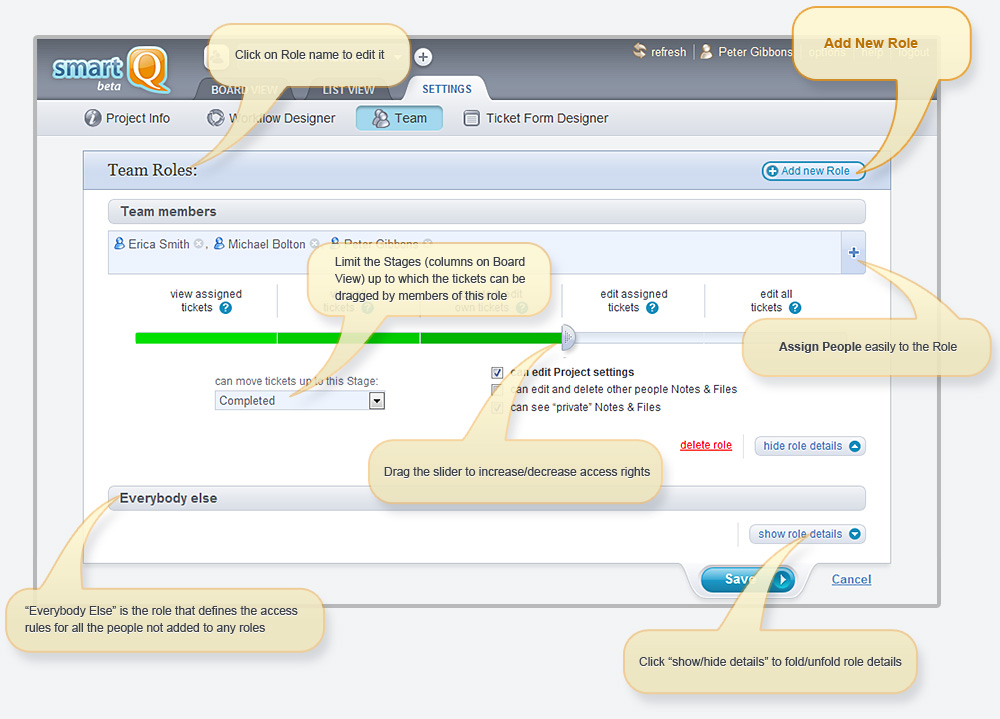Toggle can see private Notes & Files
Image resolution: width=1000 pixels, height=719 pixels.
497,408
